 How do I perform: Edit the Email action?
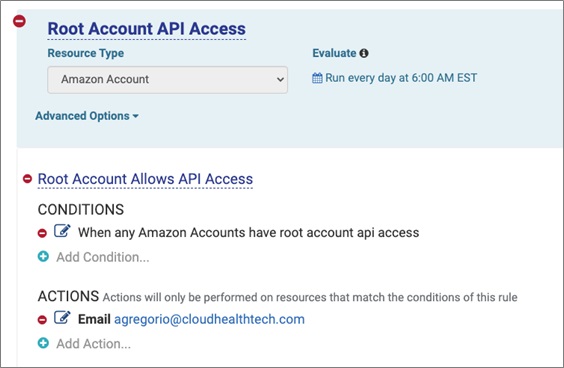tap(62, 317)
